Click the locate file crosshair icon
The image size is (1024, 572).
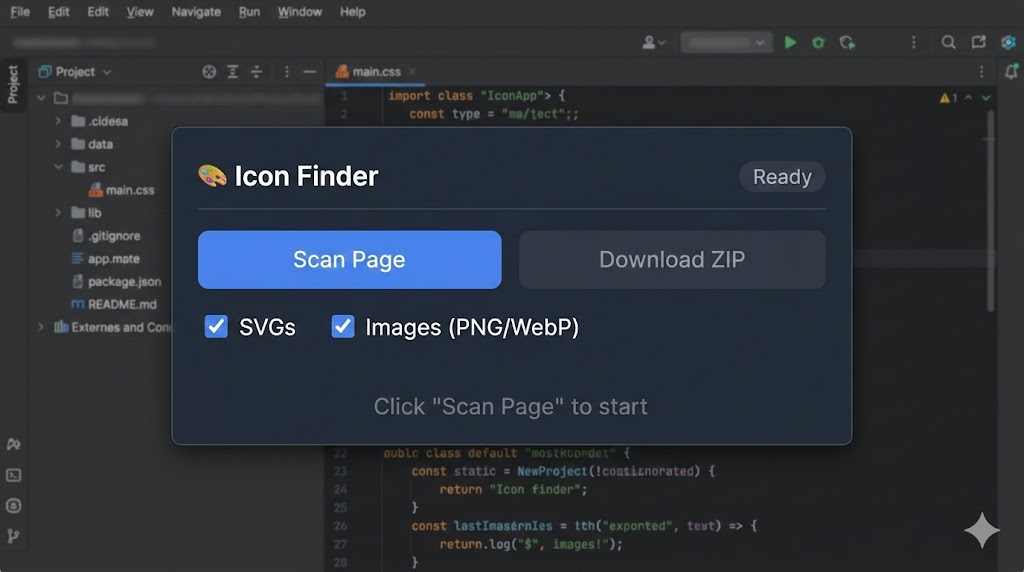[209, 72]
